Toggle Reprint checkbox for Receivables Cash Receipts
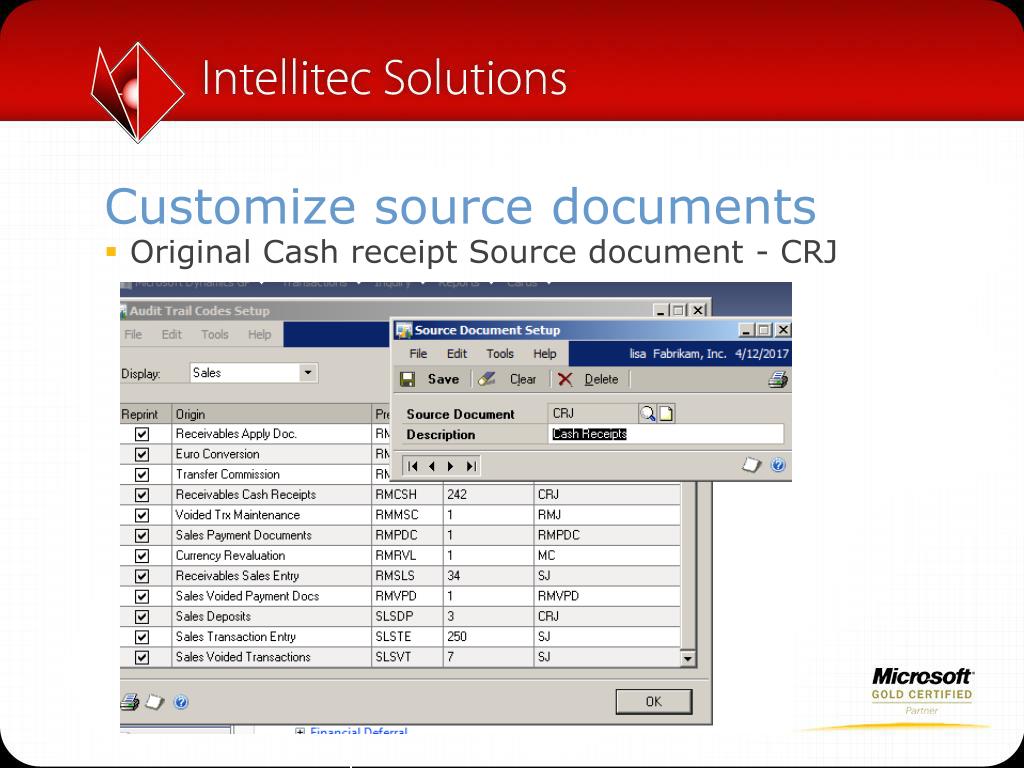The image size is (1024, 768). point(142,494)
